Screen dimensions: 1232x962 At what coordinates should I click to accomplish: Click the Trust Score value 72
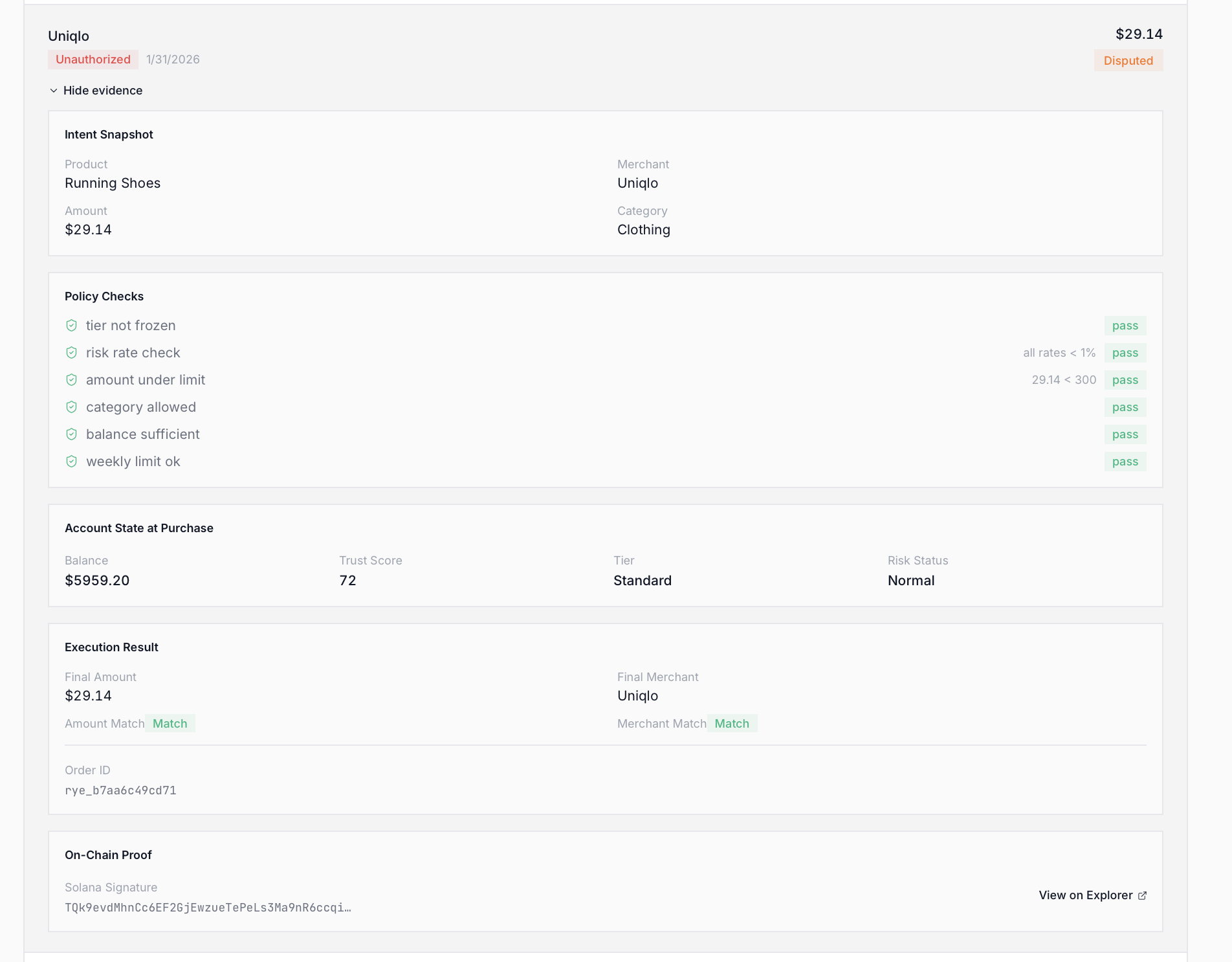coord(347,581)
